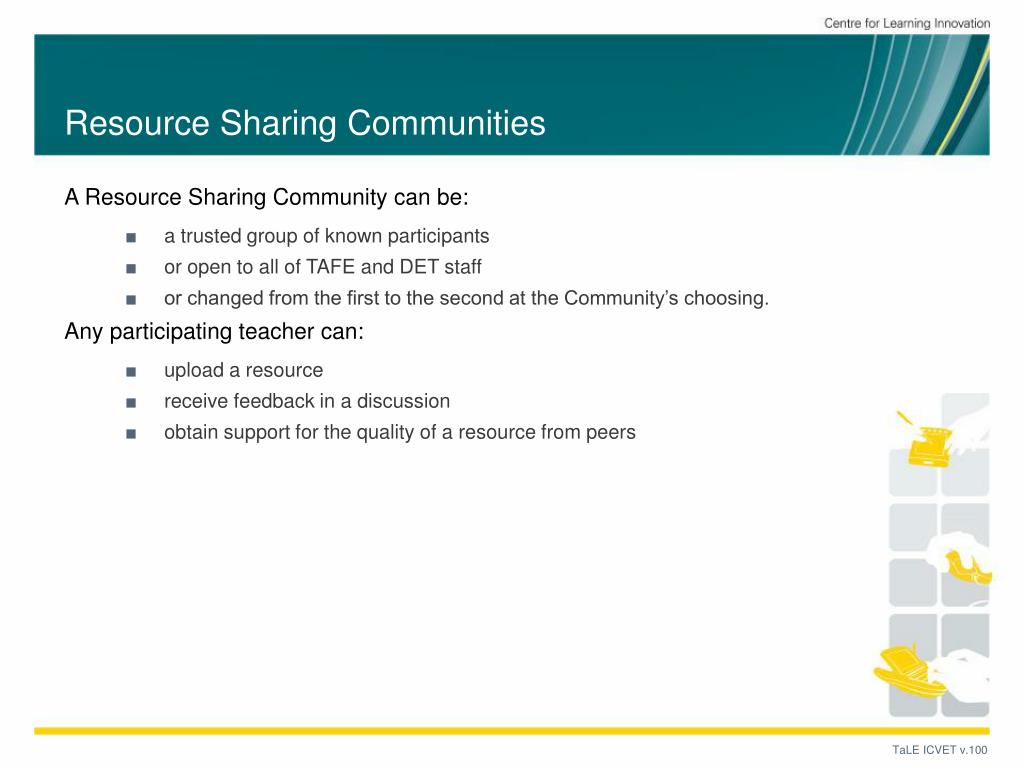1024x768 pixels.
Task: Select 'a trusted group of known participants' bullet
Action: [327, 236]
